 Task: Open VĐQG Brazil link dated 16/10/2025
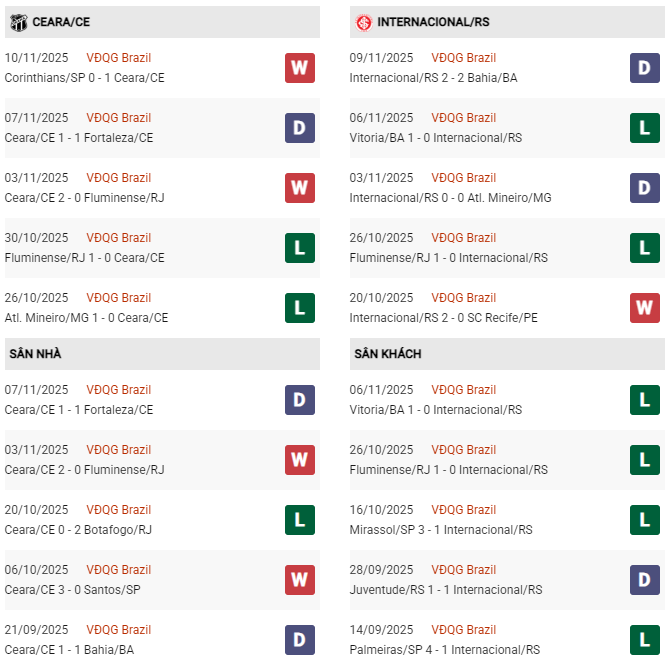(x=464, y=510)
